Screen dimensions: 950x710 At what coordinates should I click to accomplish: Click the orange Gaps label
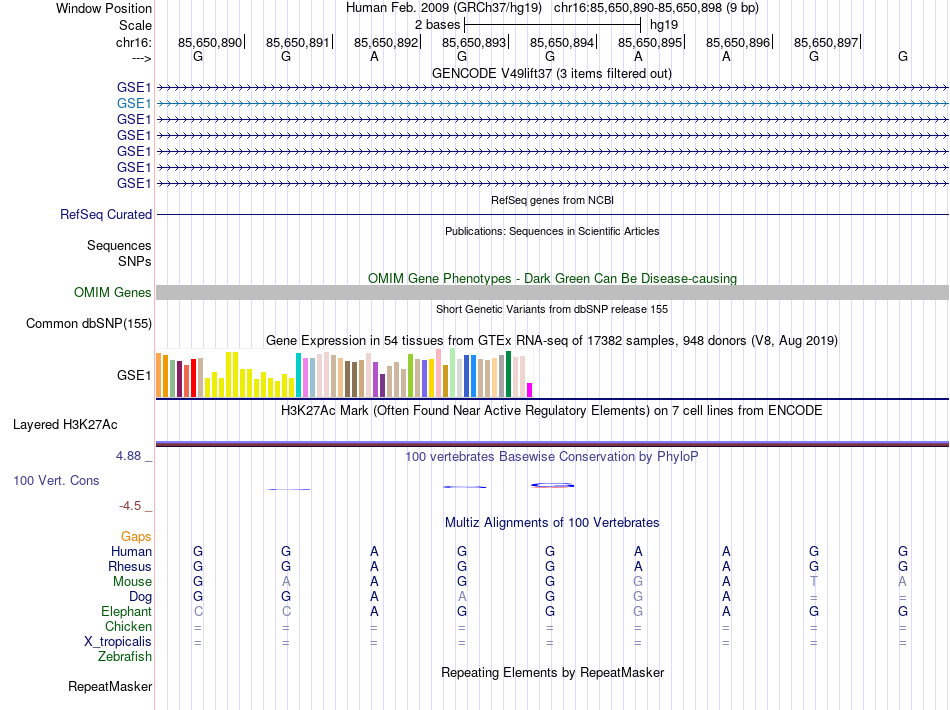click(x=136, y=536)
